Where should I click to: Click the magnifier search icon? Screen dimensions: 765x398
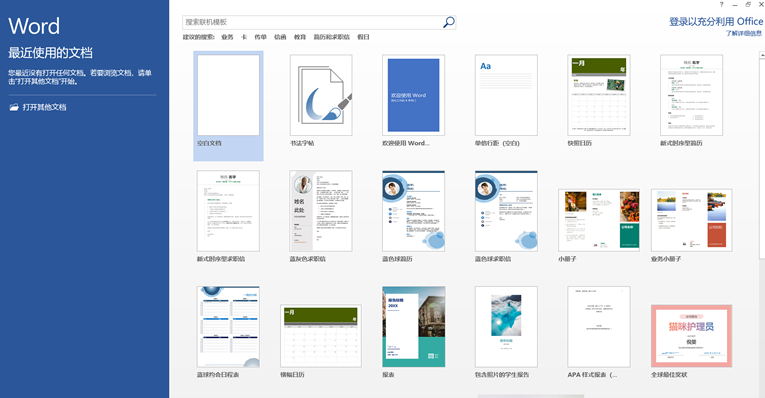[449, 22]
